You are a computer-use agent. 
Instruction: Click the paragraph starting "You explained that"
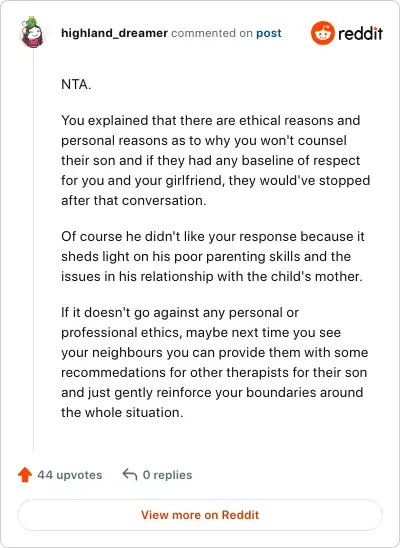pyautogui.click(x=216, y=160)
